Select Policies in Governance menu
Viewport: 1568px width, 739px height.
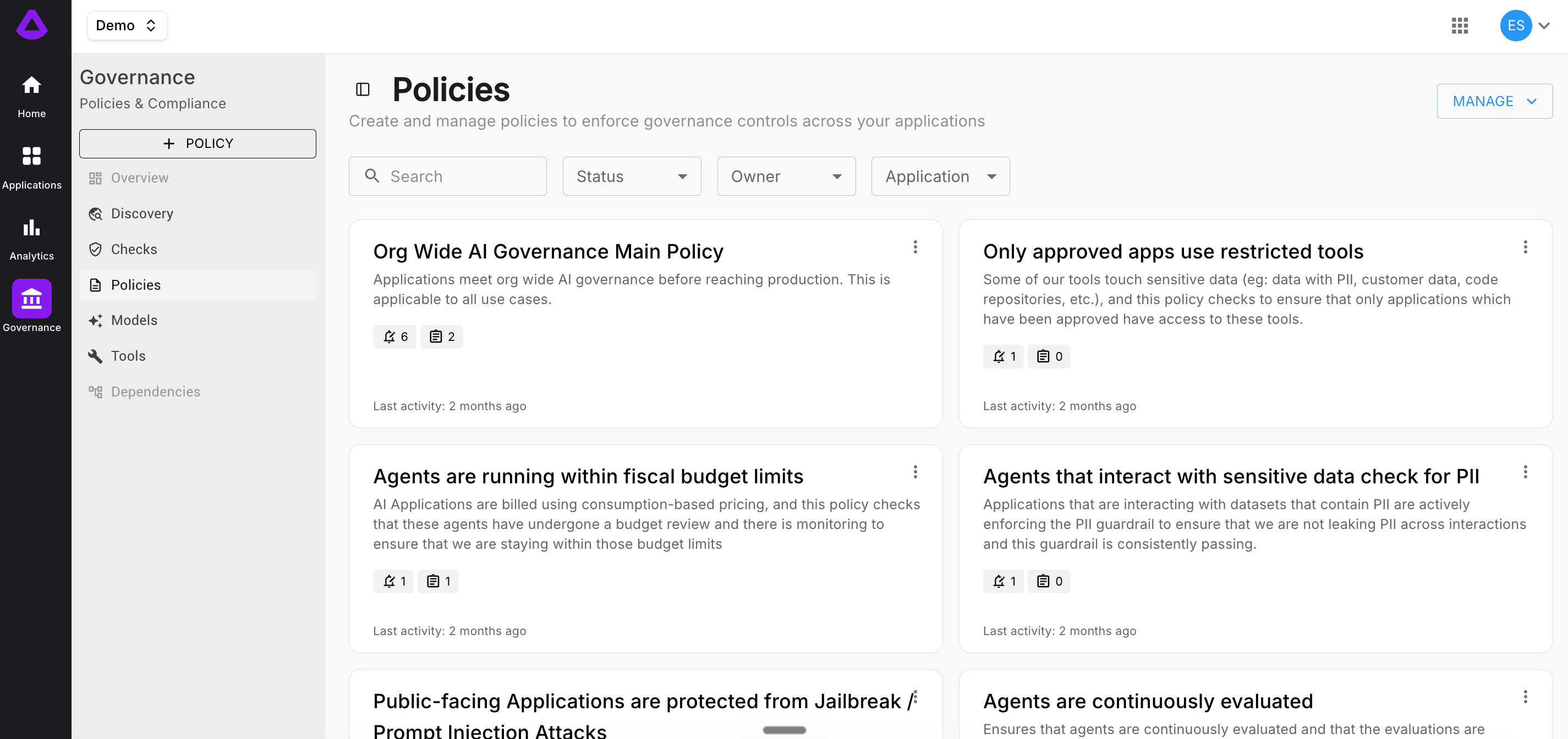tap(198, 285)
